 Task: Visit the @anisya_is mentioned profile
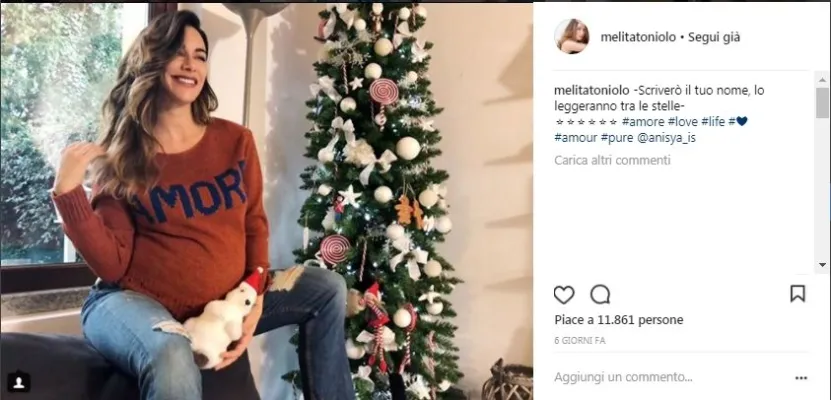pyautogui.click(x=666, y=138)
